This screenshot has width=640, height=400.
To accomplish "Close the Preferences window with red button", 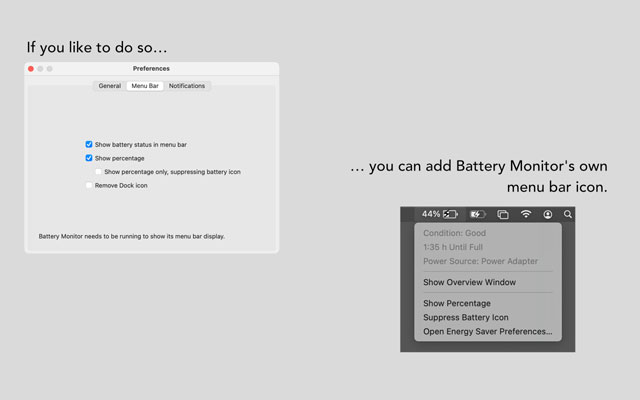I will 31,69.
